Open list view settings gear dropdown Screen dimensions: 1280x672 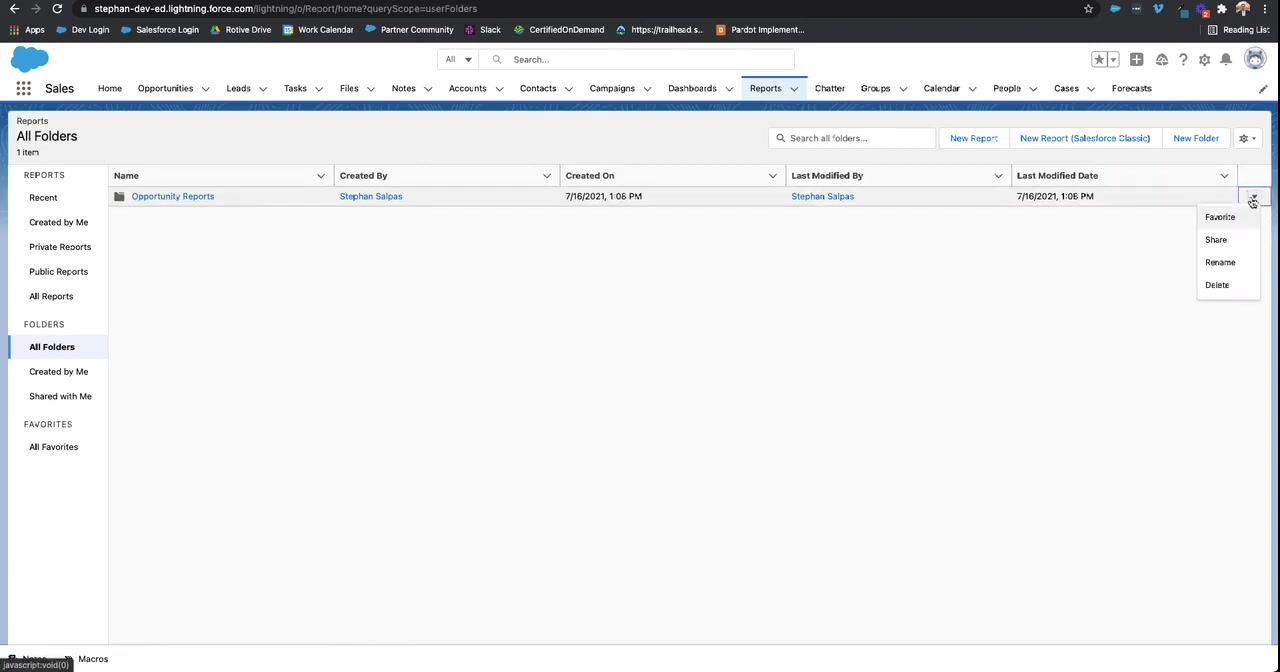(x=1248, y=138)
